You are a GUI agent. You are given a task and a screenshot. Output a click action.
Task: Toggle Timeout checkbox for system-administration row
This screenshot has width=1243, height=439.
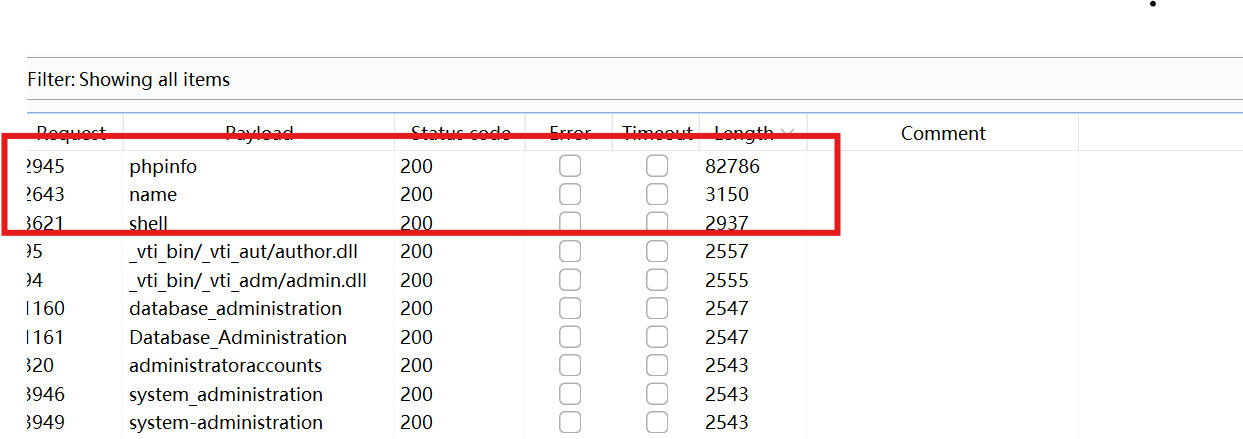coord(657,422)
